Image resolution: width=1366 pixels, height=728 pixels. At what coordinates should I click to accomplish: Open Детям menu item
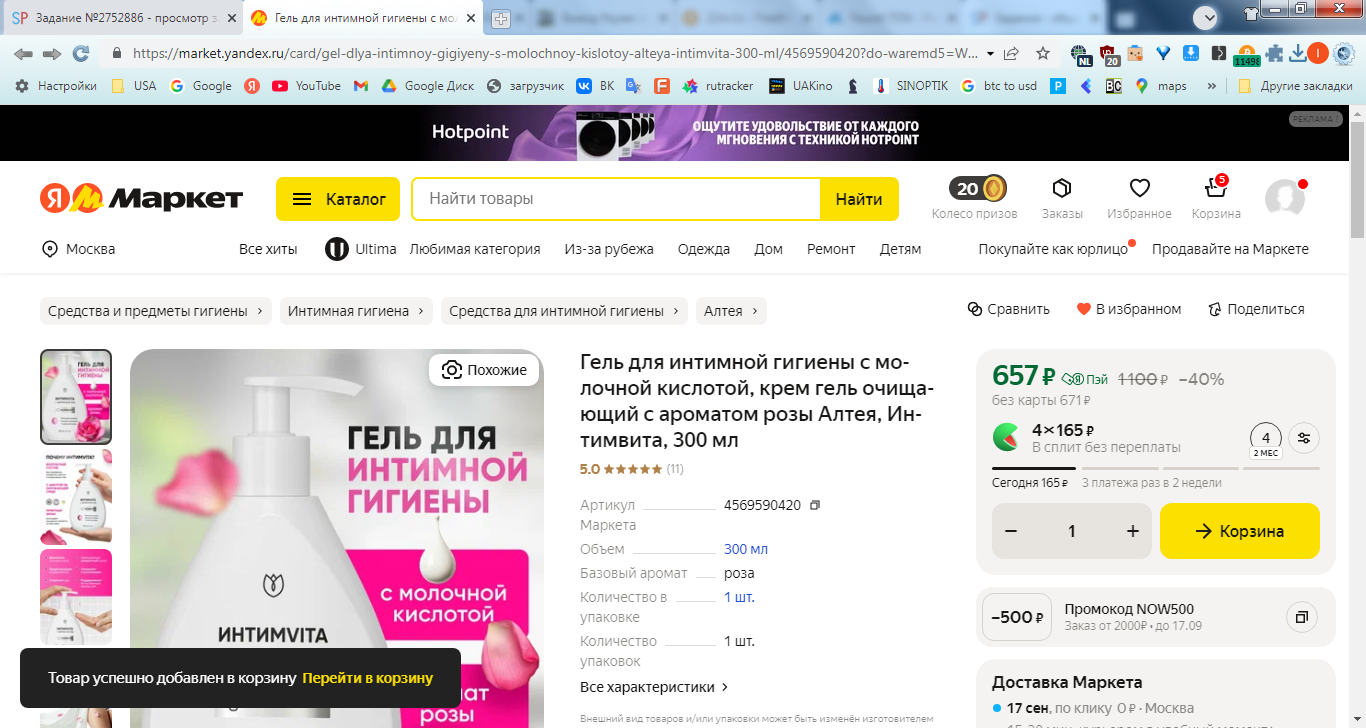coord(900,249)
